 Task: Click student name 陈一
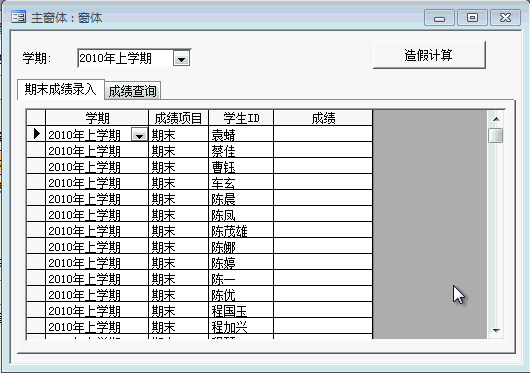pyautogui.click(x=223, y=279)
